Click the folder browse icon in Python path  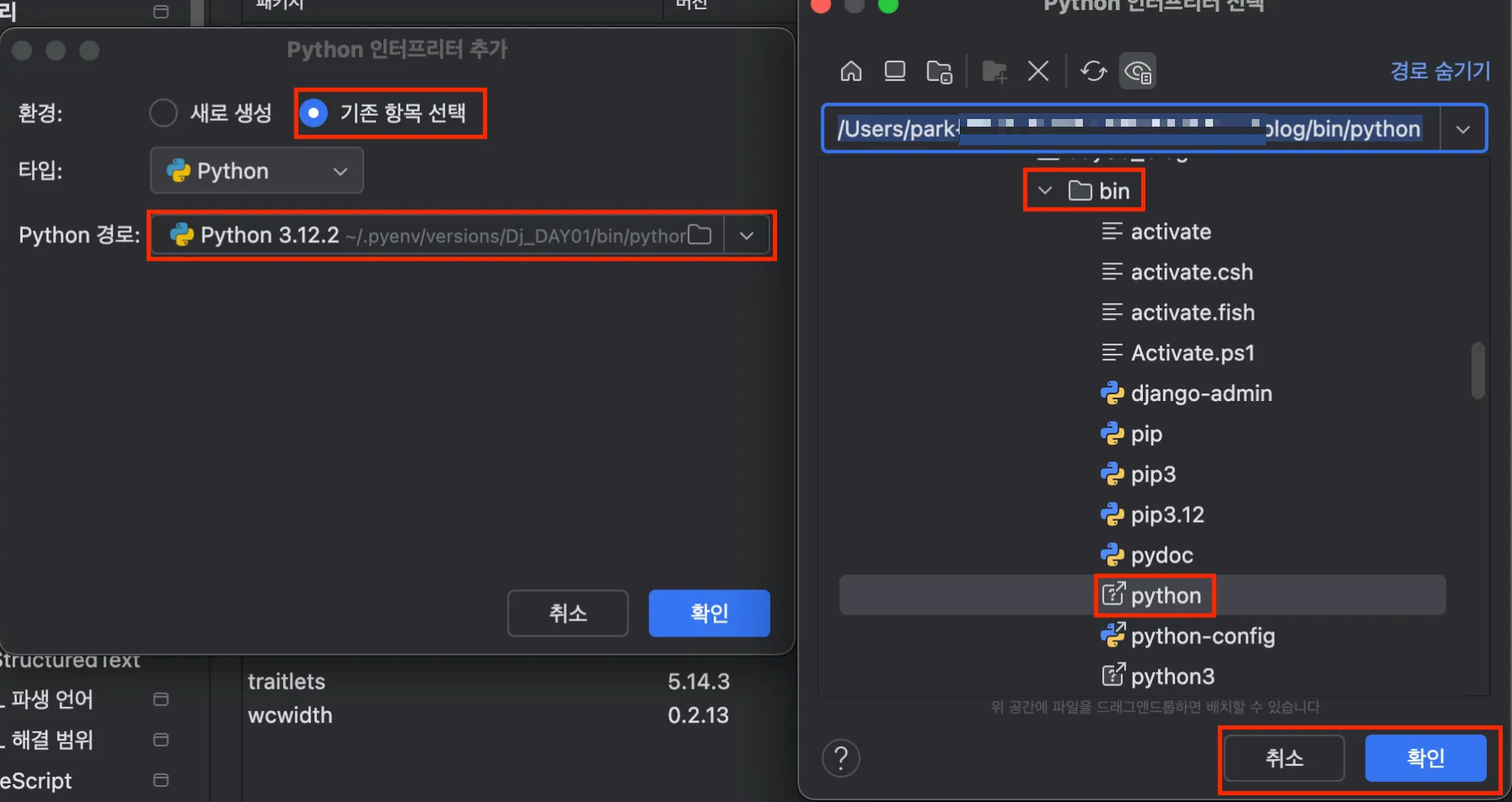pos(699,235)
